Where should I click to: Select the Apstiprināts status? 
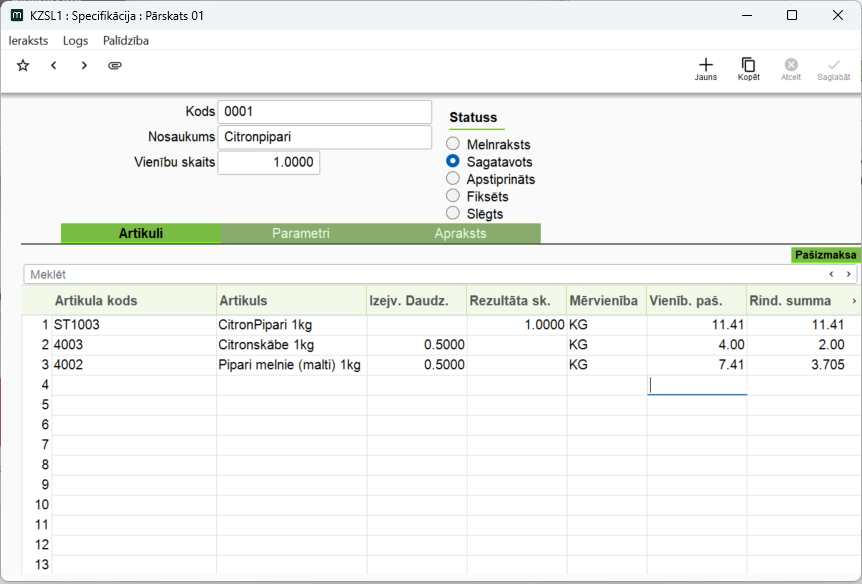click(x=453, y=179)
